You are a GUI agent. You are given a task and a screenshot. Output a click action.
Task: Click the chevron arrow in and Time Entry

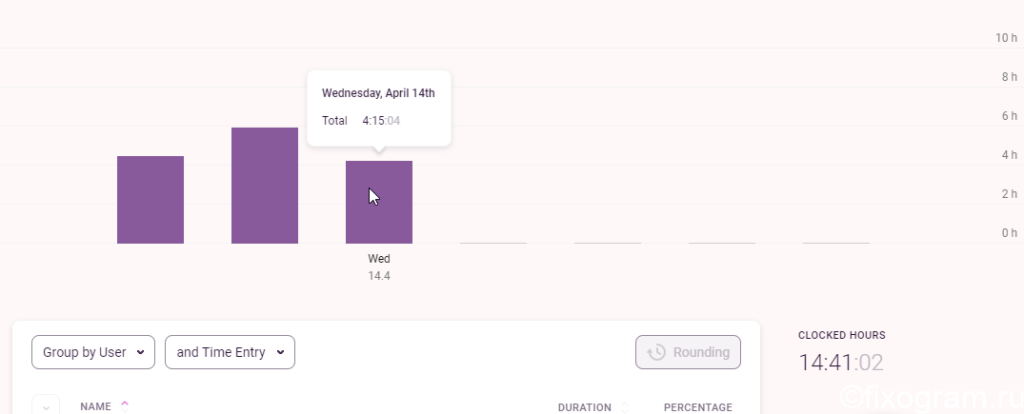[280, 353]
